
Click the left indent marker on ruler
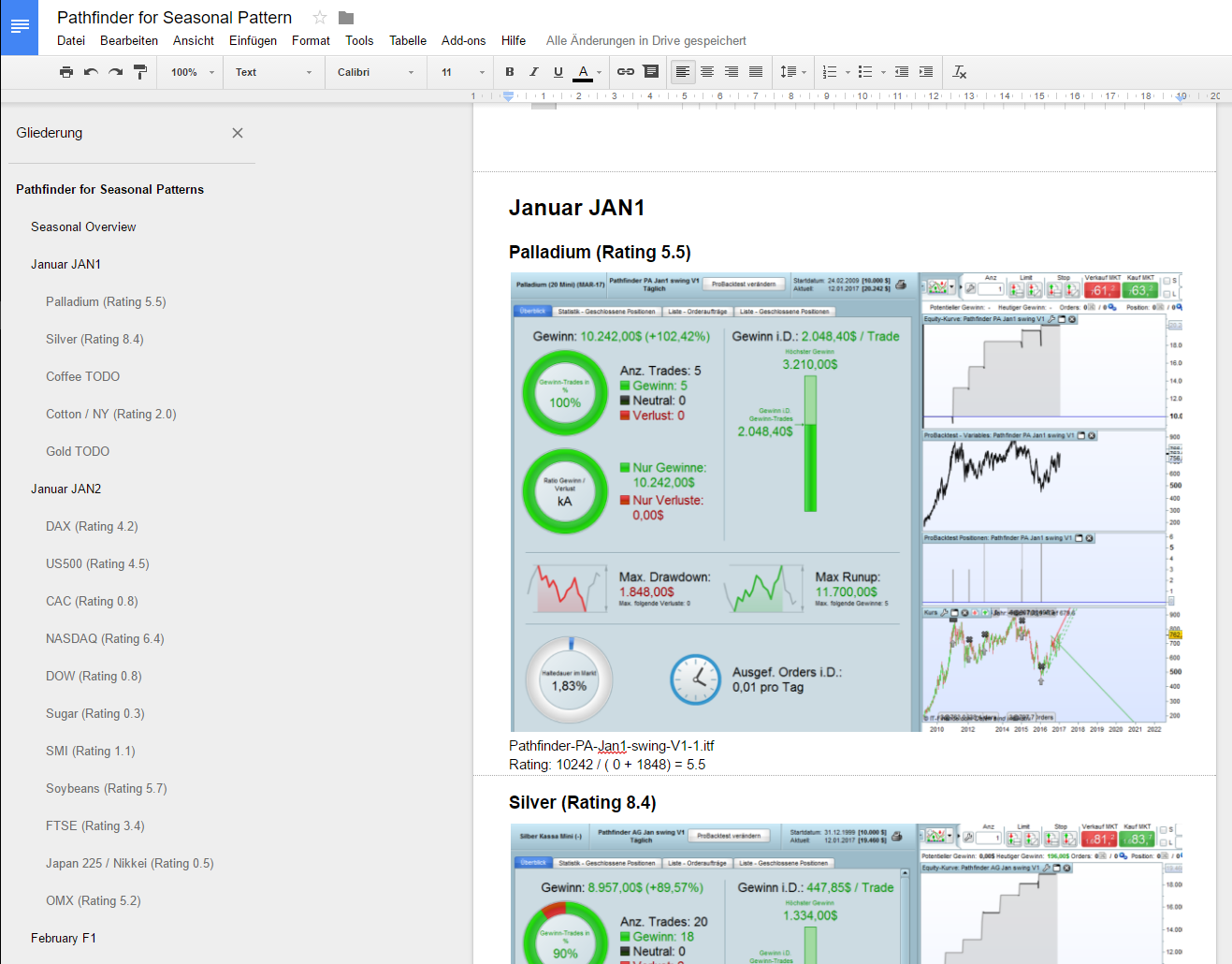tap(508, 96)
